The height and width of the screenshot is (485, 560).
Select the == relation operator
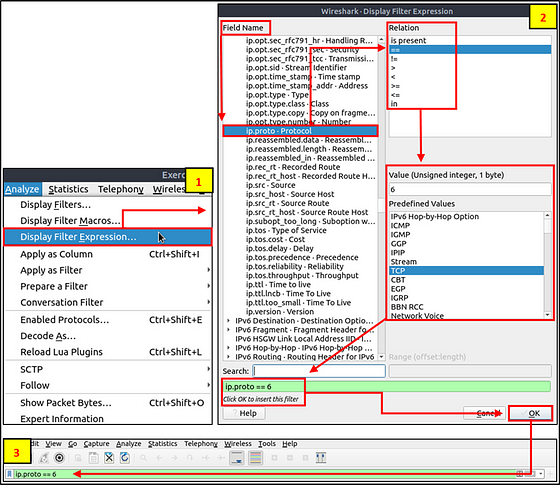coord(470,50)
